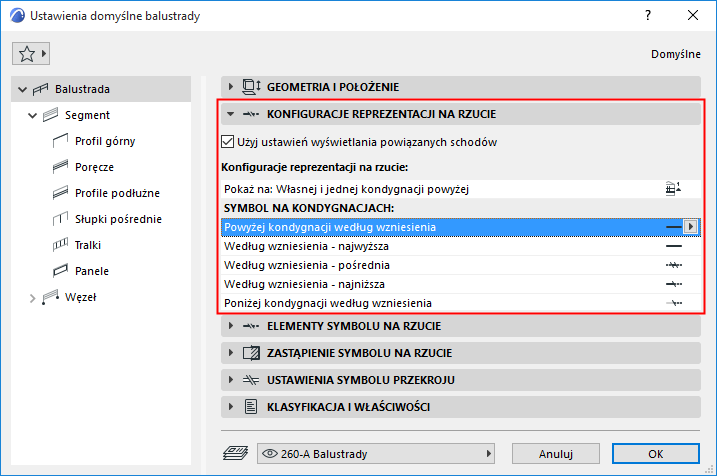Select Panele in the tree
This screenshot has width=717, height=476.
(92, 271)
